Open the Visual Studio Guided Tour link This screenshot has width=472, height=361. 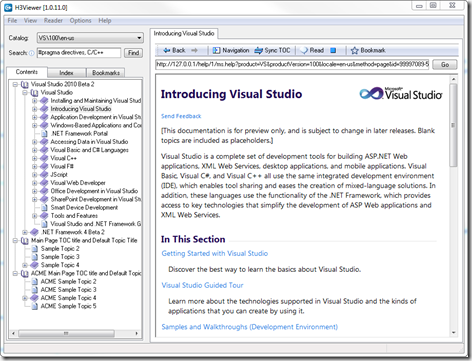pyautogui.click(x=202, y=285)
